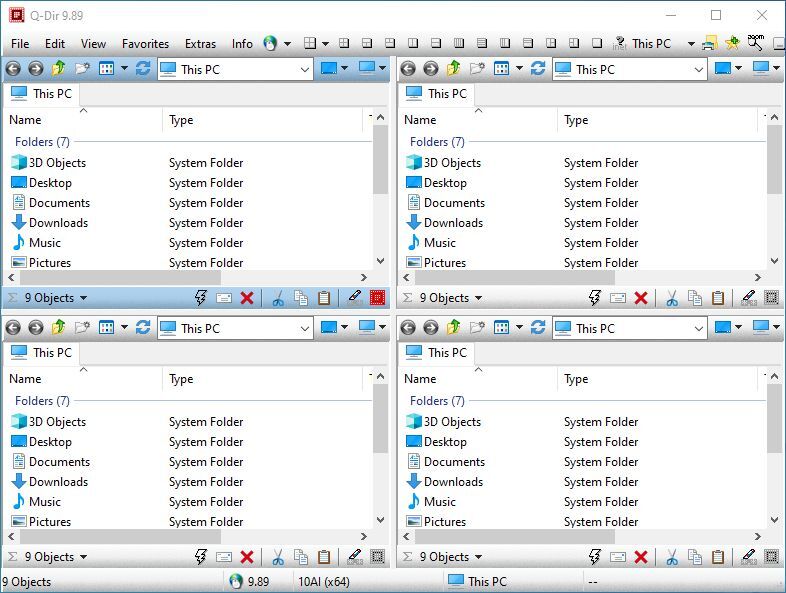Screen dimensions: 786x593
Task: Open the main toolbar This PC dropdown arrow
Action: [691, 44]
